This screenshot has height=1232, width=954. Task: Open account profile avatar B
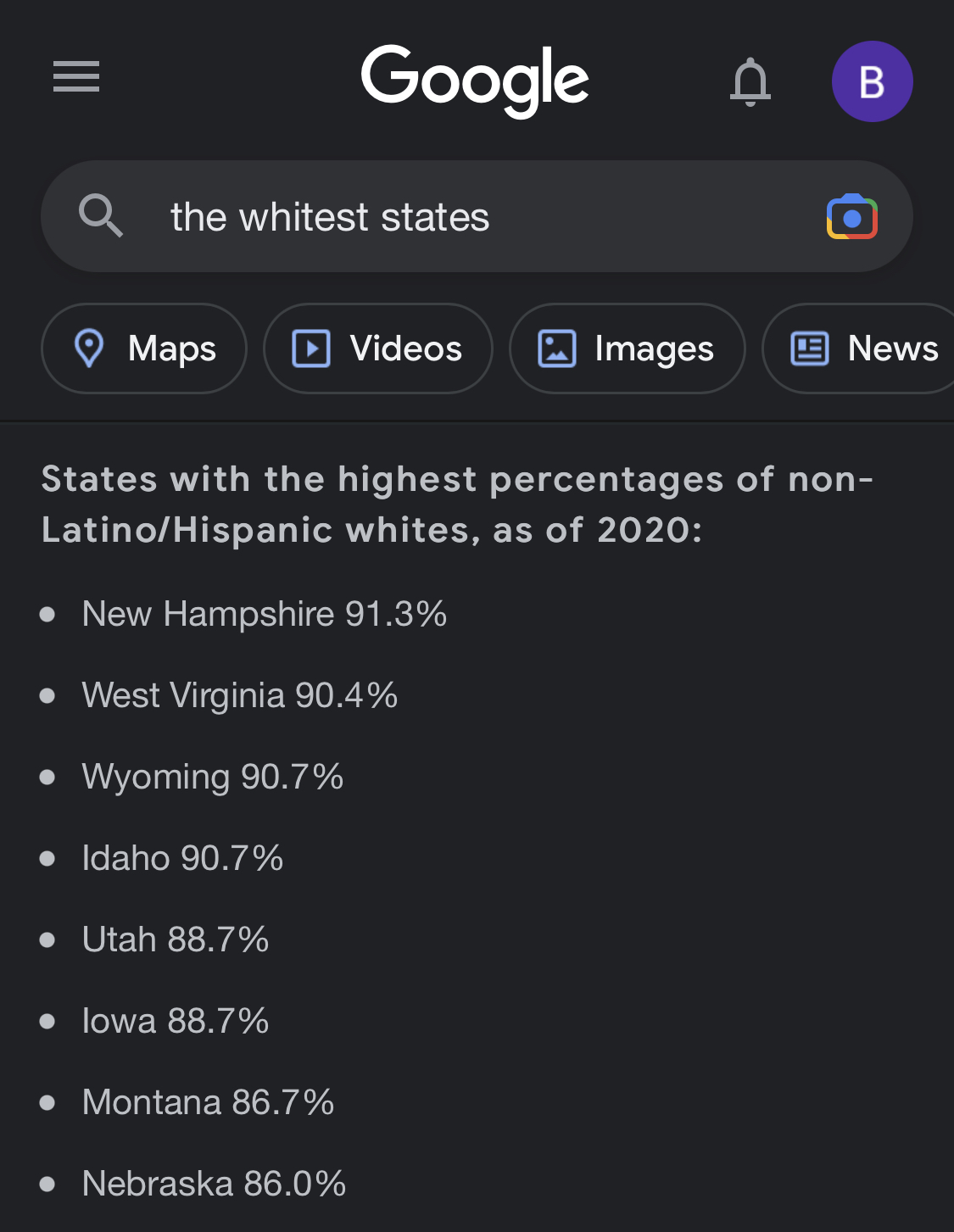click(872, 81)
